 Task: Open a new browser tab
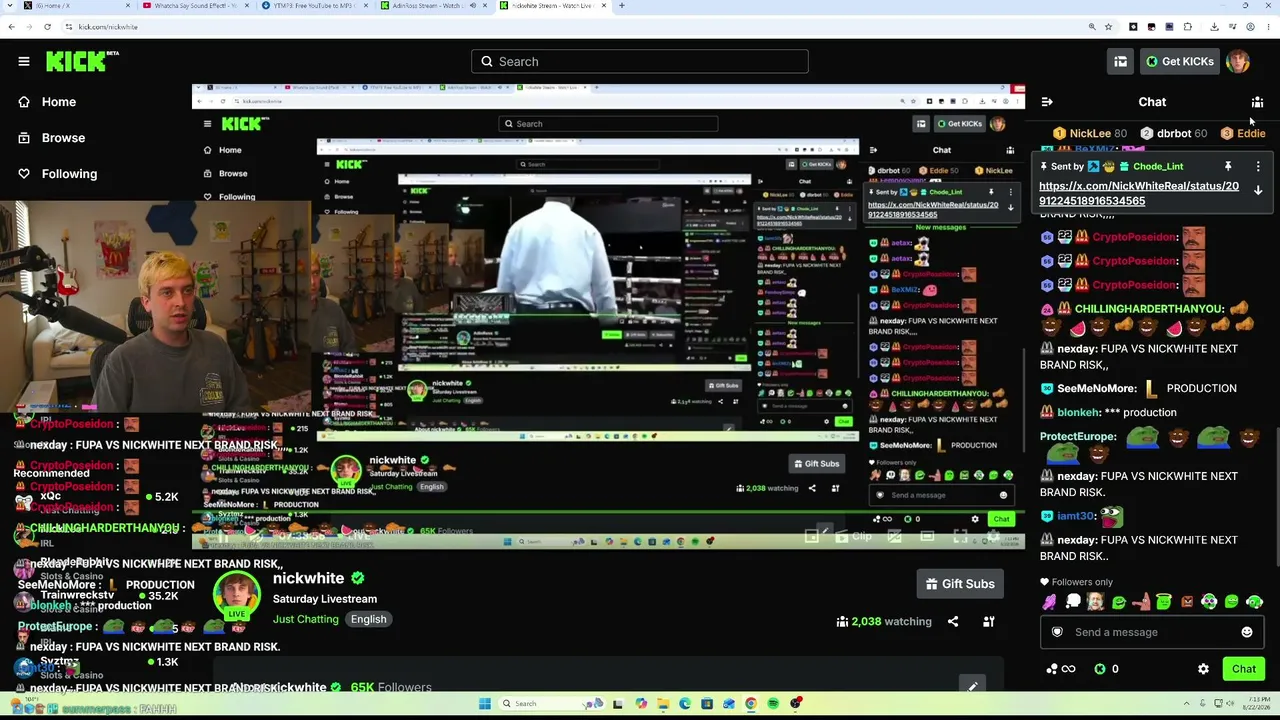pyautogui.click(x=622, y=6)
